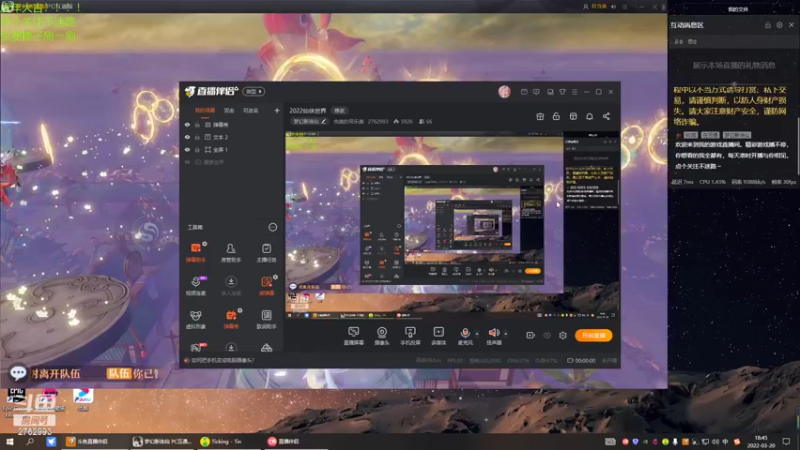Open the room manager assistant tool
The height and width of the screenshot is (450, 800).
tap(231, 252)
